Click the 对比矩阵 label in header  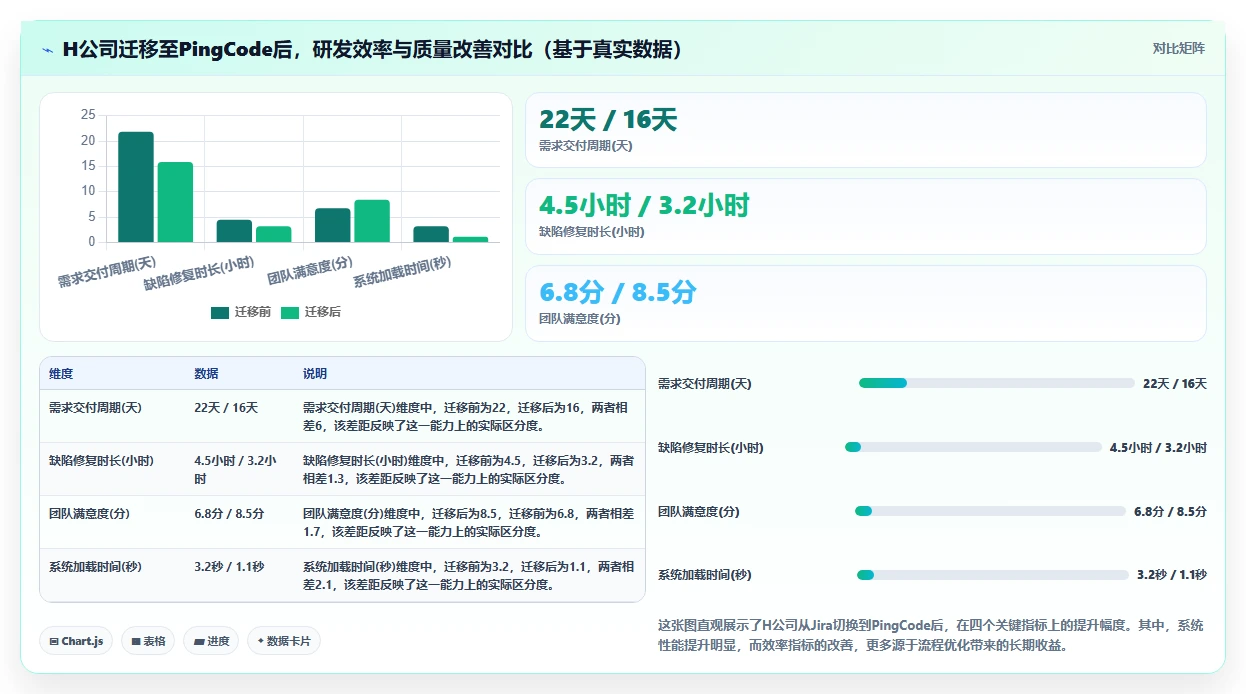1179,48
